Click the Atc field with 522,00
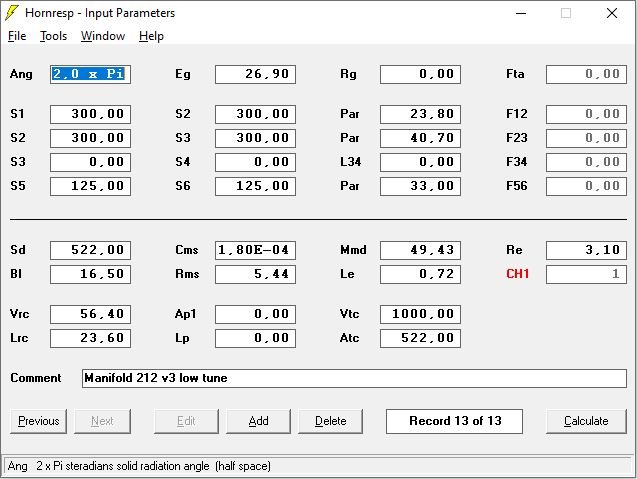 tap(420, 338)
